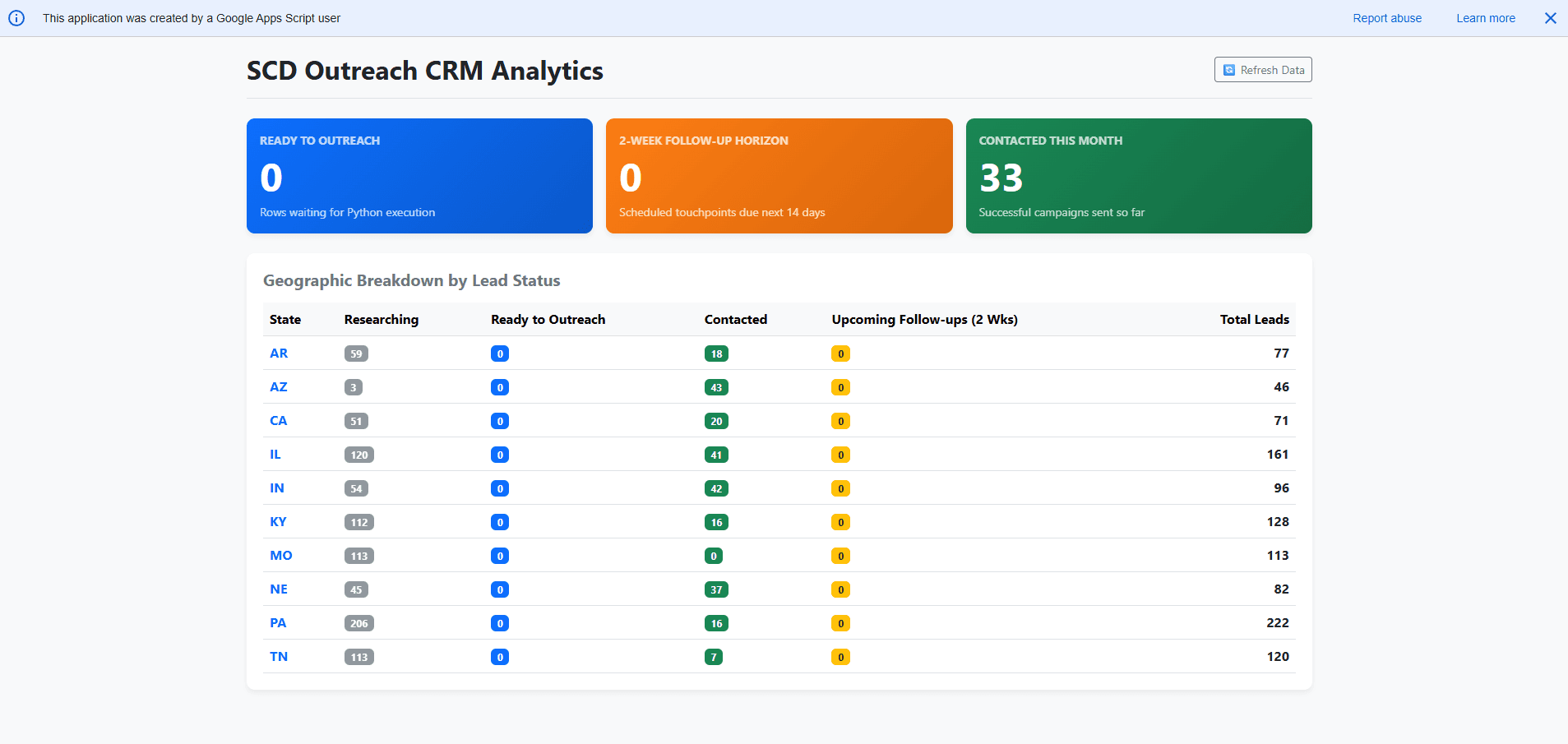The image size is (1568, 744).
Task: Click the green 7 Contacted badge for TN
Action: click(x=714, y=657)
